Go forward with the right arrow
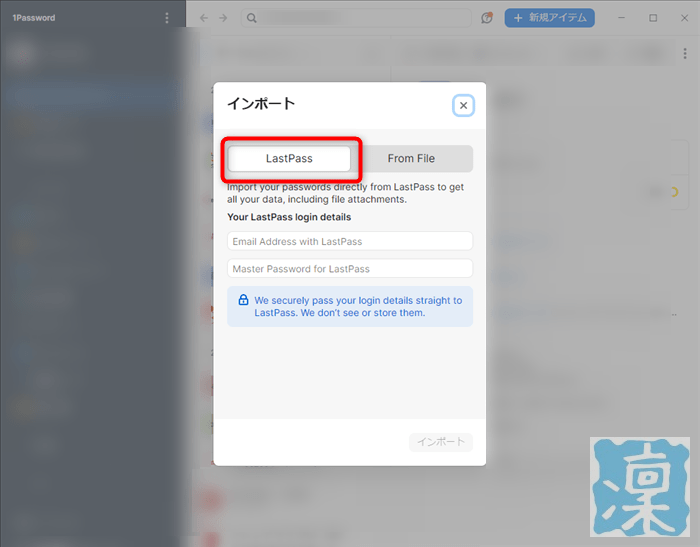This screenshot has width=700, height=547. tap(223, 18)
